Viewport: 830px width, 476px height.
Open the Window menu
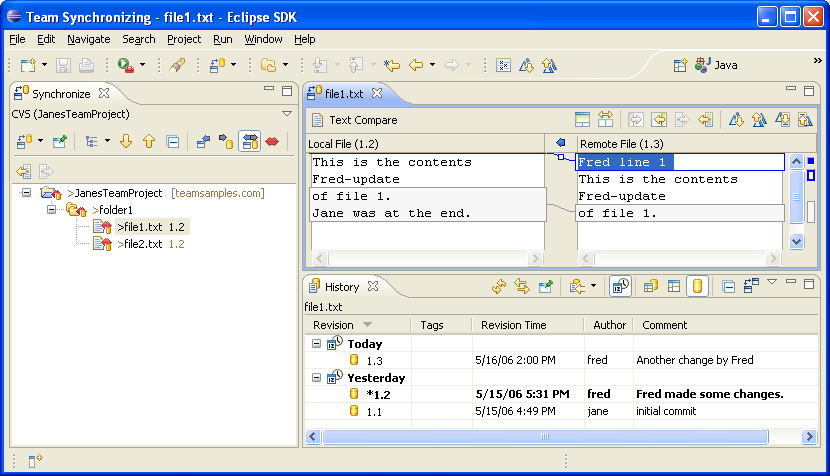point(263,39)
